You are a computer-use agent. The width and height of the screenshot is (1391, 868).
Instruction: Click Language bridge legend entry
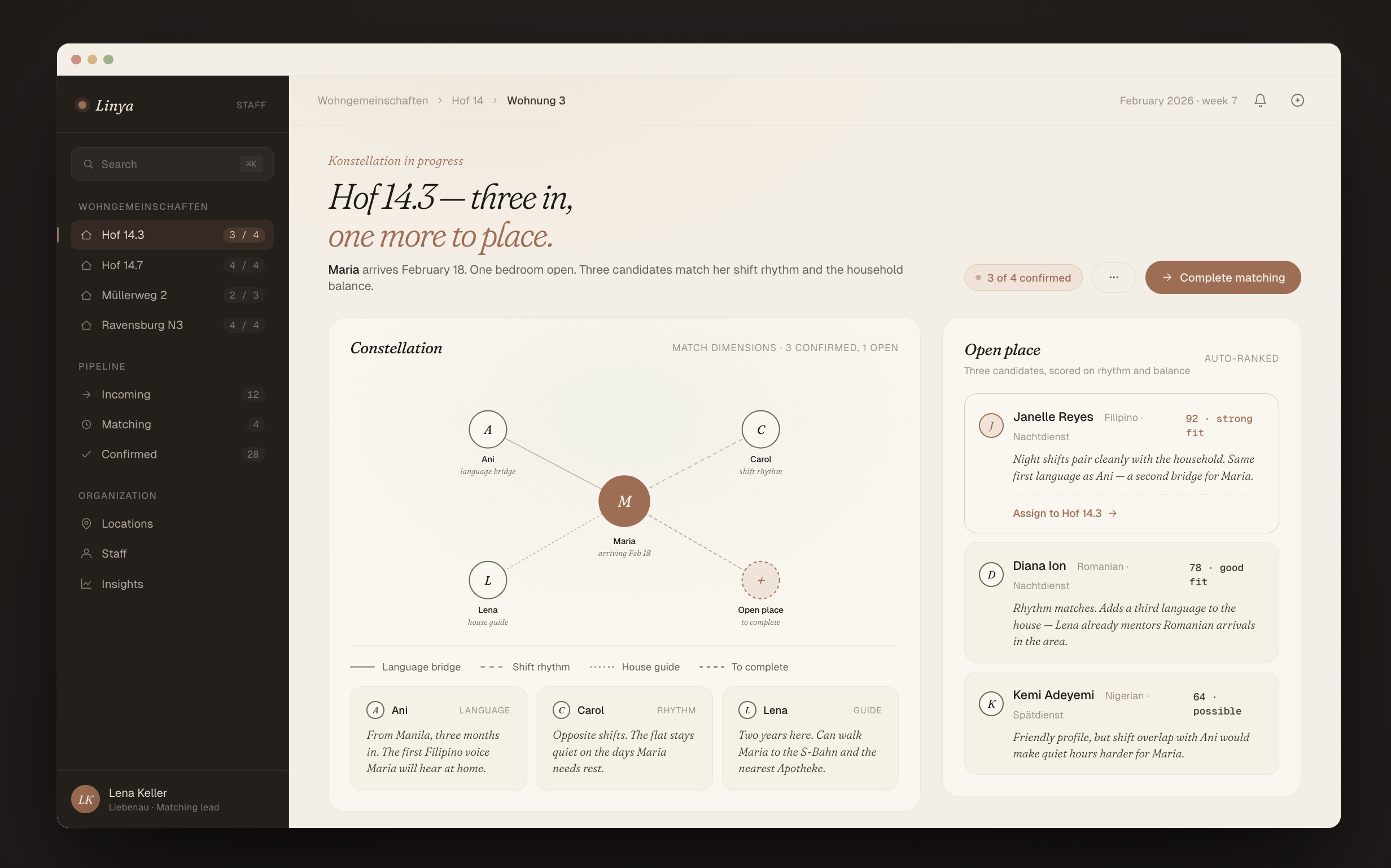(405, 667)
